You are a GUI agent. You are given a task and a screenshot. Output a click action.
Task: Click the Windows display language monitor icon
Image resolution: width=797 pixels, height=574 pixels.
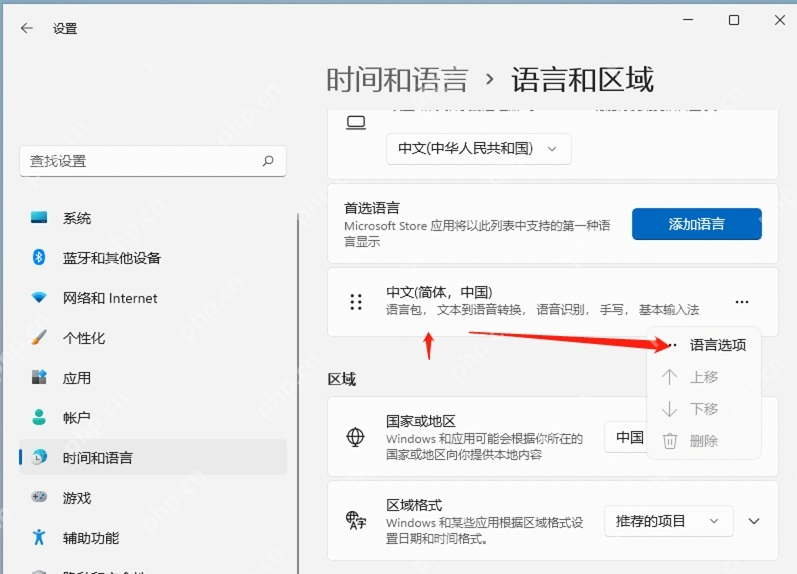[x=356, y=123]
